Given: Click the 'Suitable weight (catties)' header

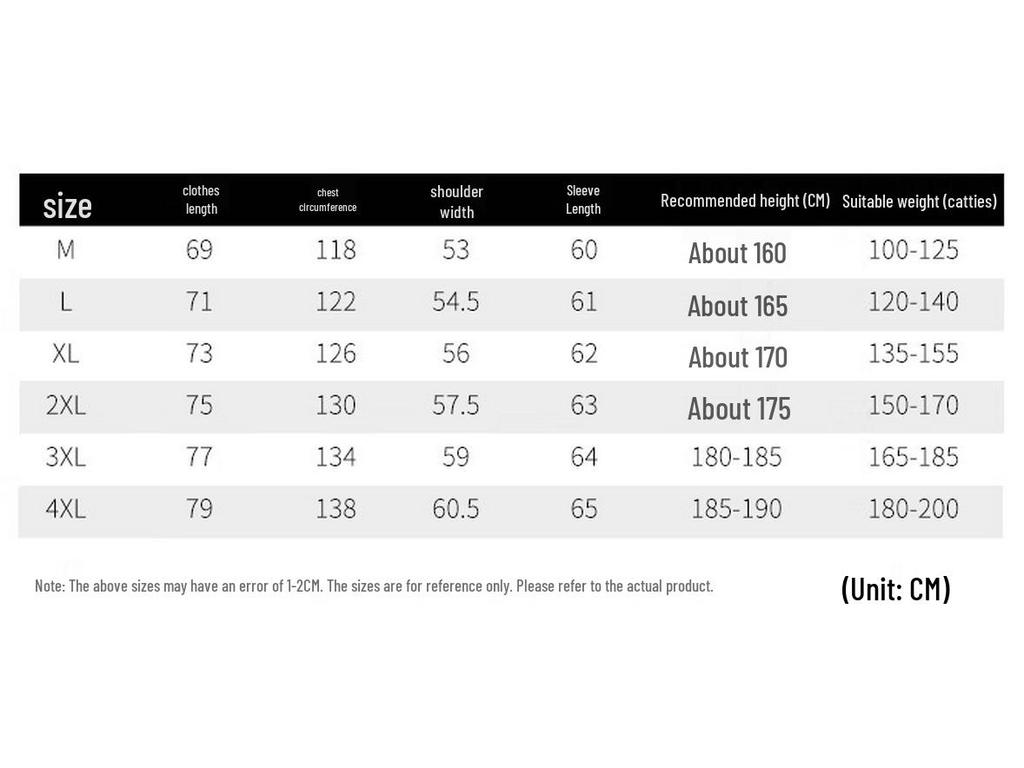Looking at the screenshot, I should coord(919,201).
